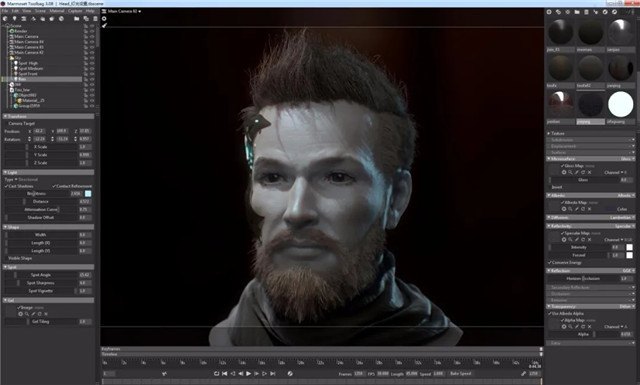Toggle the Use Albedo Alpha checkbox

(x=550, y=314)
